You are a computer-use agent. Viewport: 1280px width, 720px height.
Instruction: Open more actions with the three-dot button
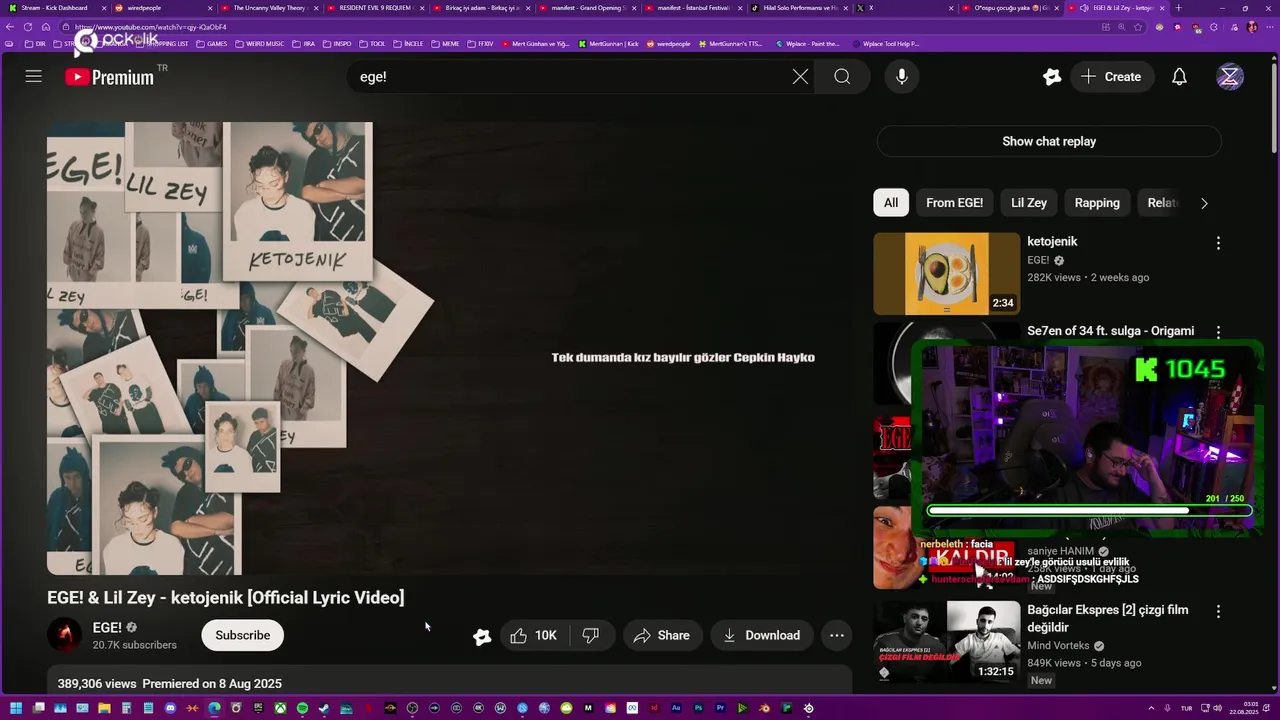coord(837,635)
